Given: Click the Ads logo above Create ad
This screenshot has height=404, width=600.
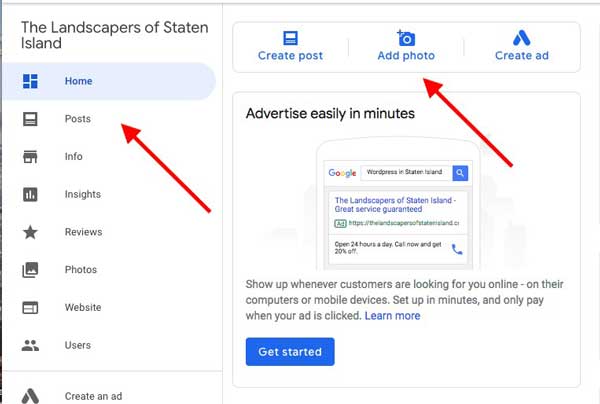Looking at the screenshot, I should click(x=522, y=38).
